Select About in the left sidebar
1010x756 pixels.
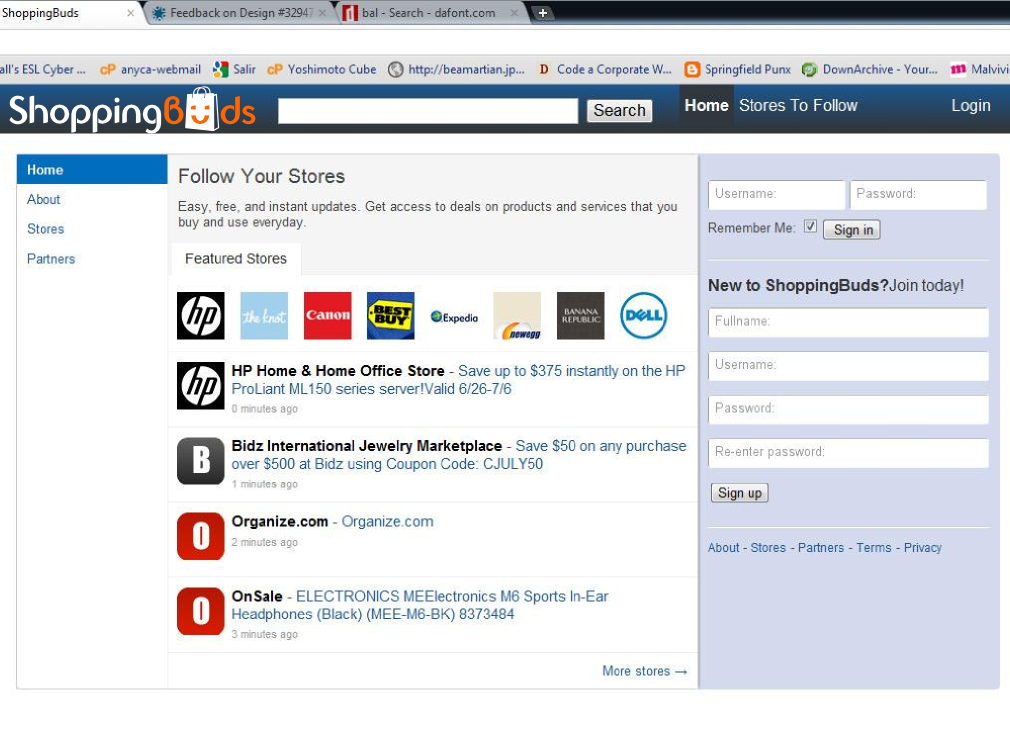click(x=44, y=199)
